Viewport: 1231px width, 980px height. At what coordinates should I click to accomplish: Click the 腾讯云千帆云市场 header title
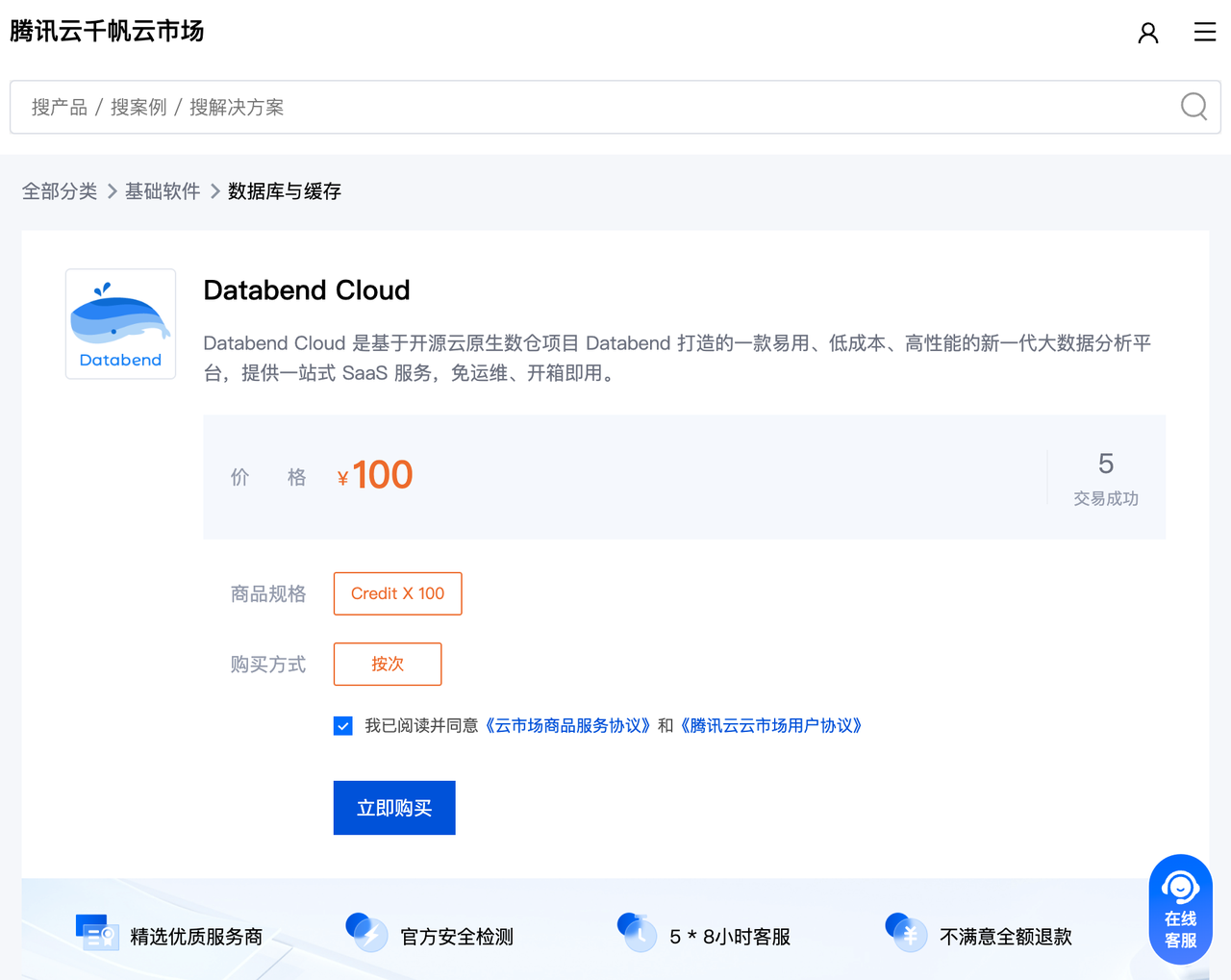(106, 31)
